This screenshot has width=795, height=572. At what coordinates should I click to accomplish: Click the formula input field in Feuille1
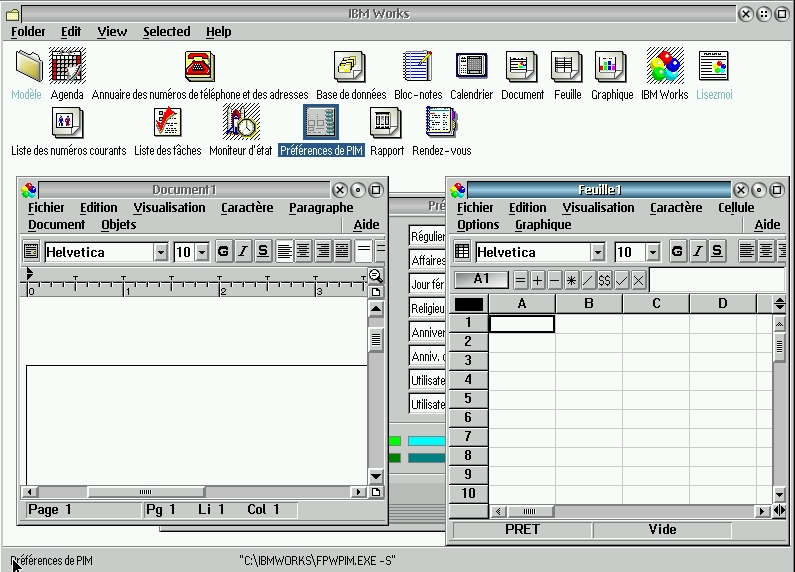(715, 280)
